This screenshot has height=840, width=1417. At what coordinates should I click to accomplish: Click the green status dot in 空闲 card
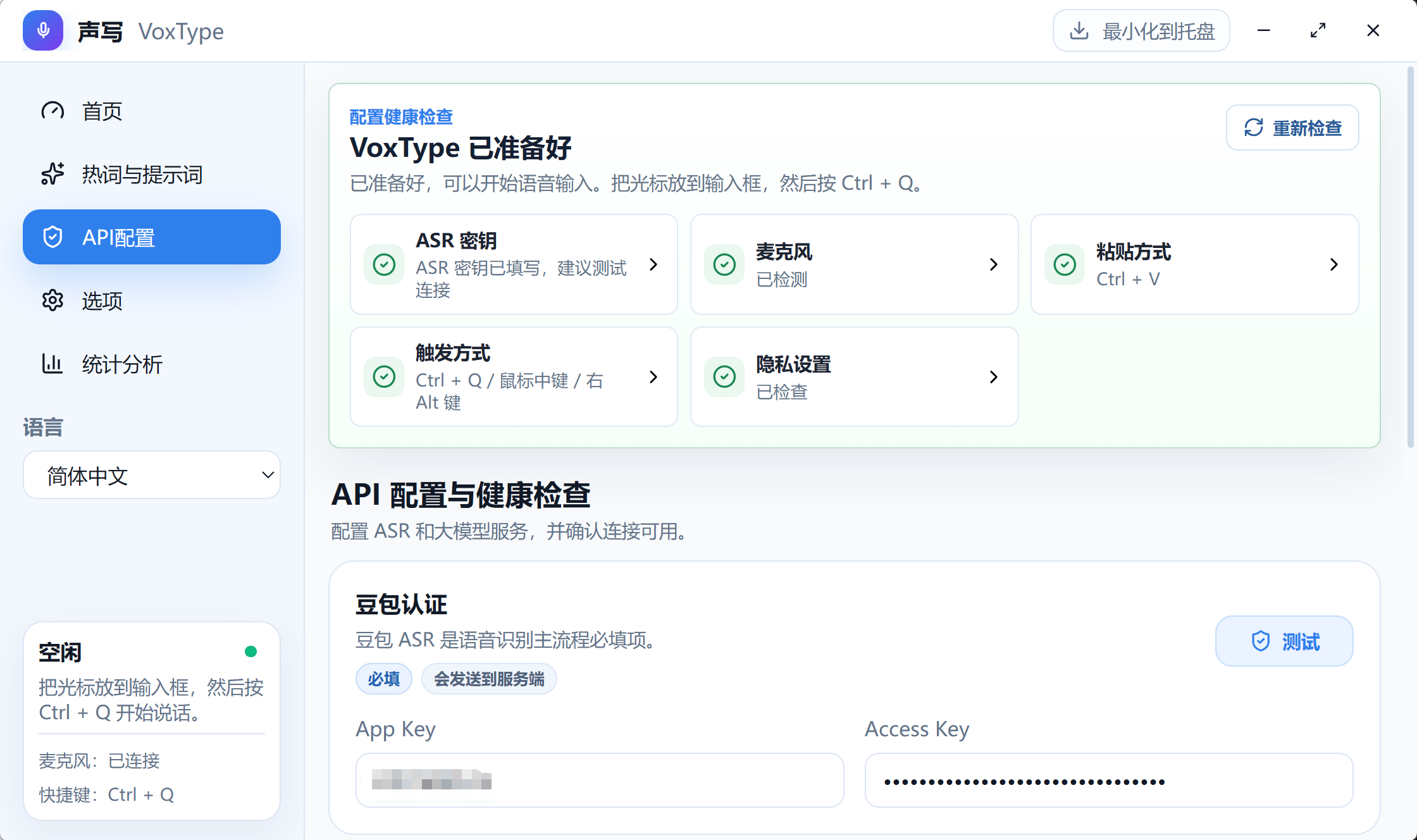click(251, 652)
